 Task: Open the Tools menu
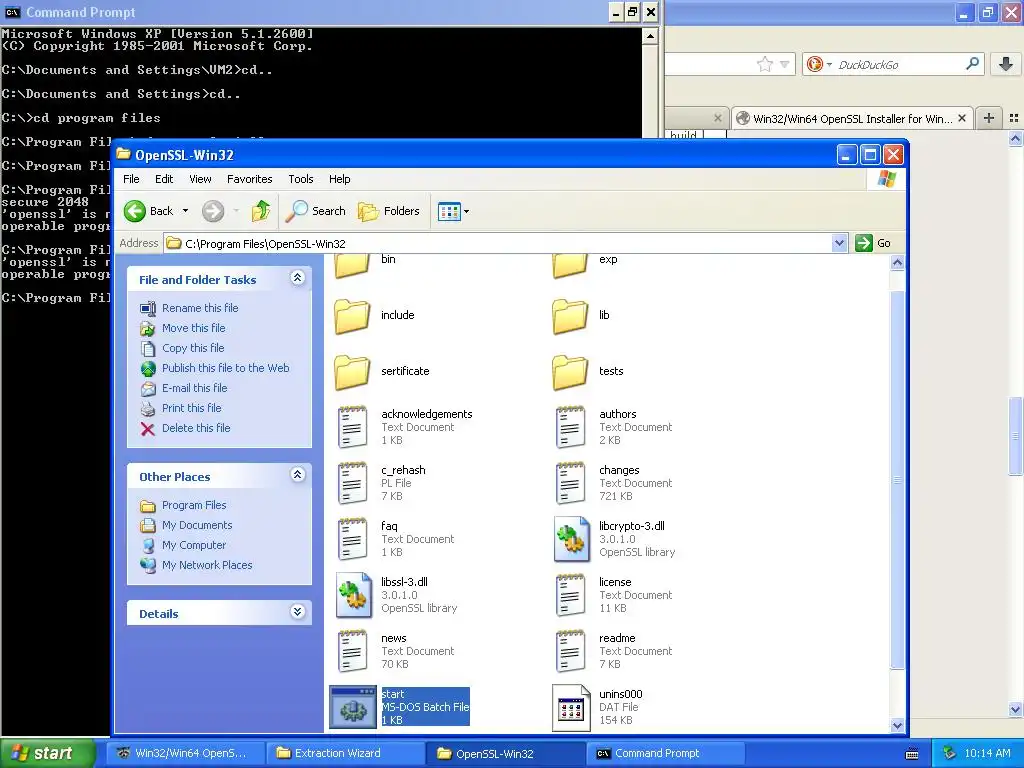[x=301, y=179]
